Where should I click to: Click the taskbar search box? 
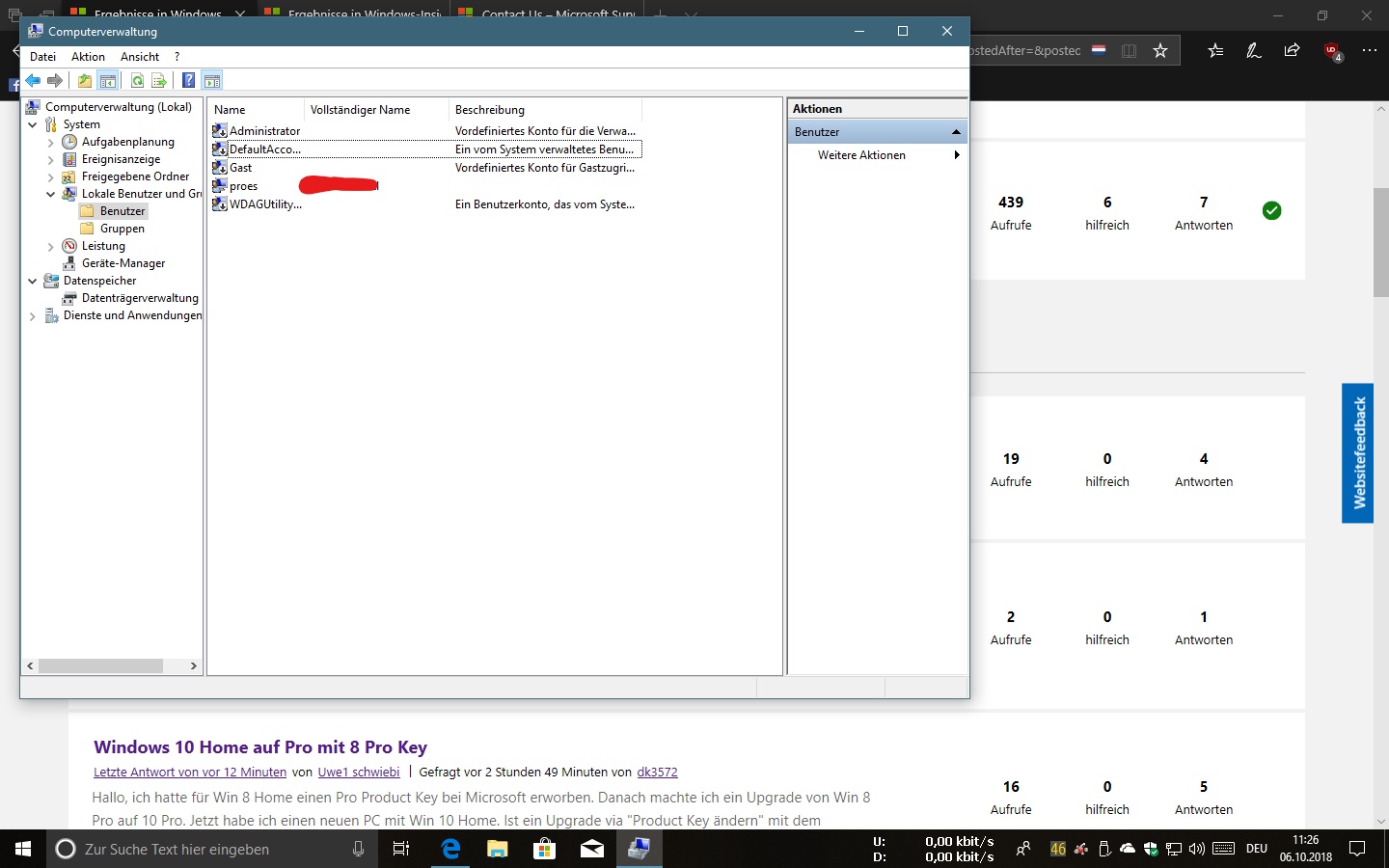212,849
